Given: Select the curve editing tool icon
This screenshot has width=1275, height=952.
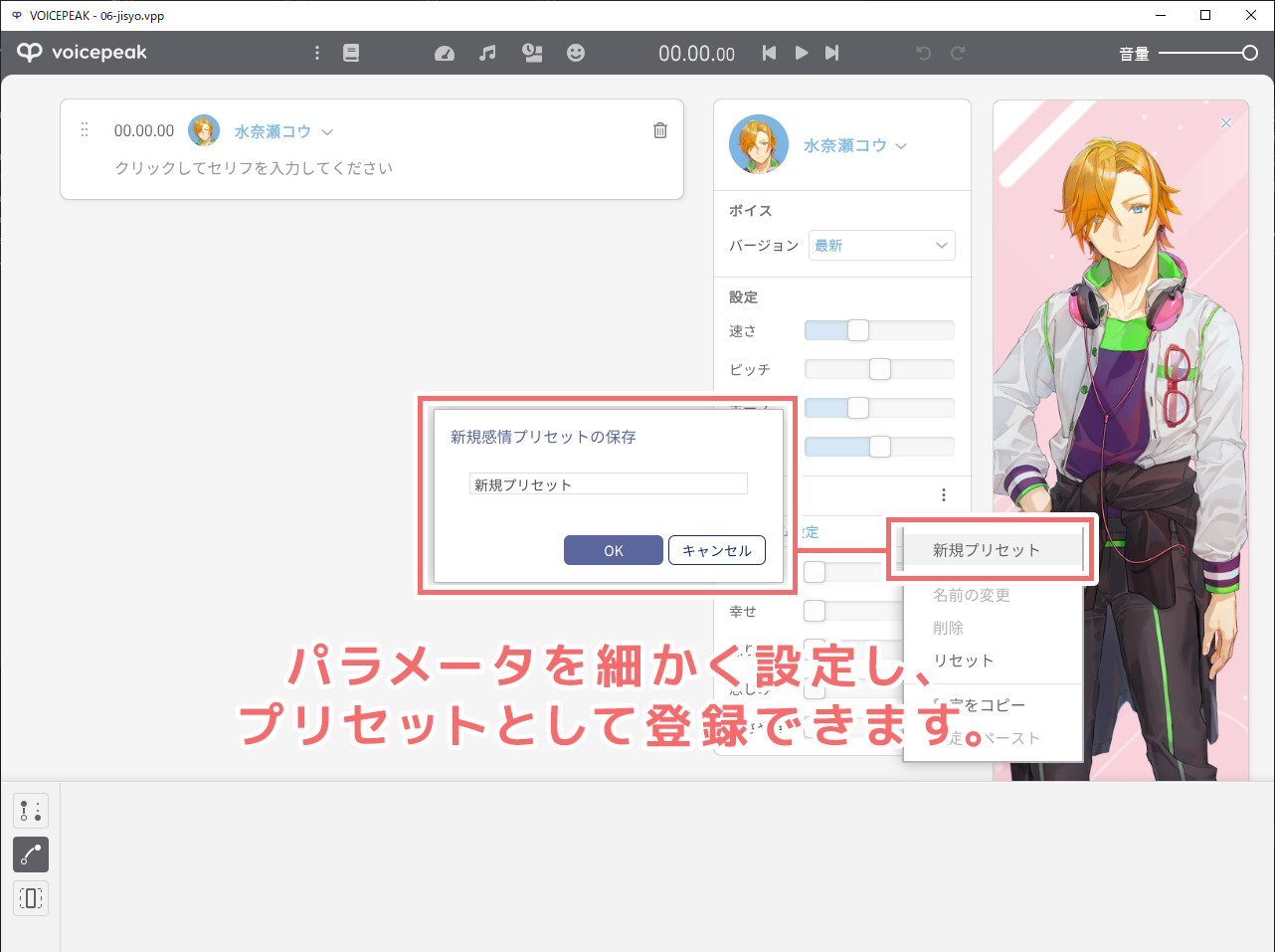Looking at the screenshot, I should click(31, 855).
